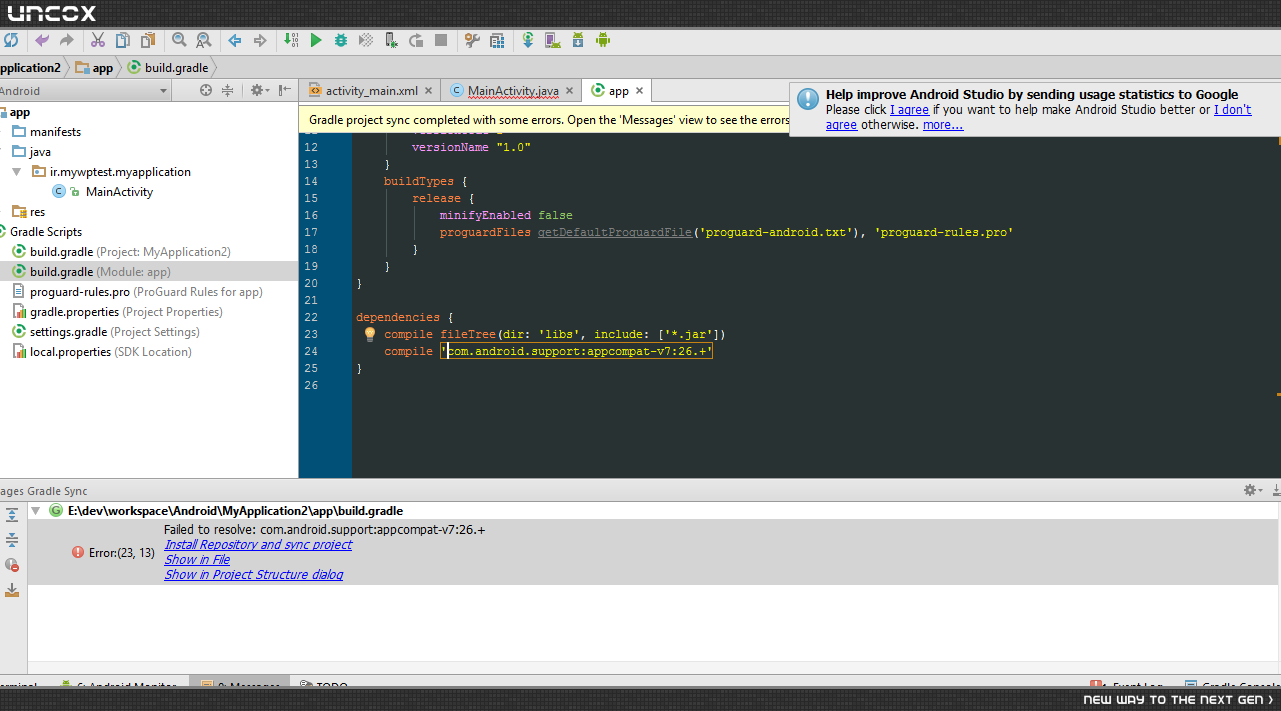Switch to the activity_main.xml tab
1281x711 pixels.
click(x=372, y=91)
